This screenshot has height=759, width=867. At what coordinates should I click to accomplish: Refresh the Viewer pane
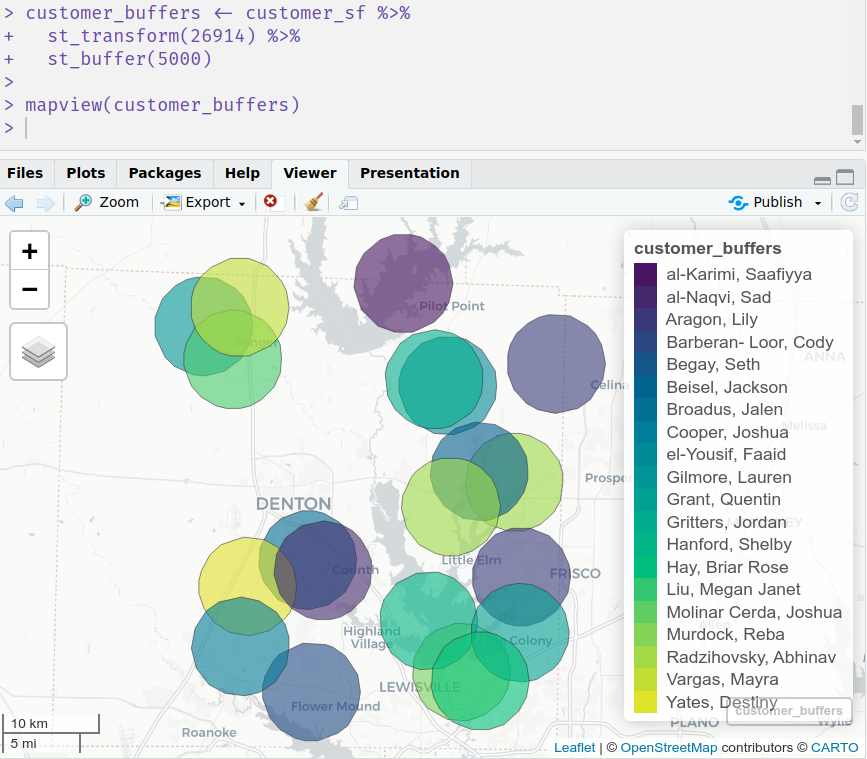coord(849,202)
